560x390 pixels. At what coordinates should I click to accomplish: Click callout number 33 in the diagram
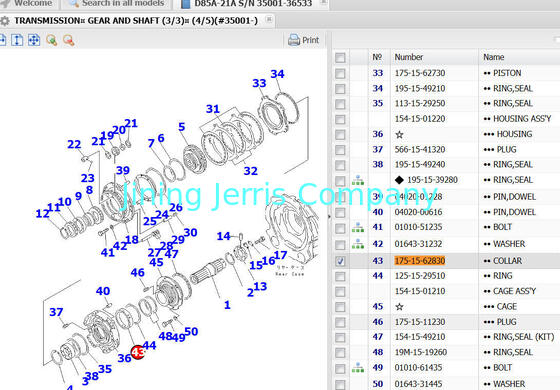(259, 83)
